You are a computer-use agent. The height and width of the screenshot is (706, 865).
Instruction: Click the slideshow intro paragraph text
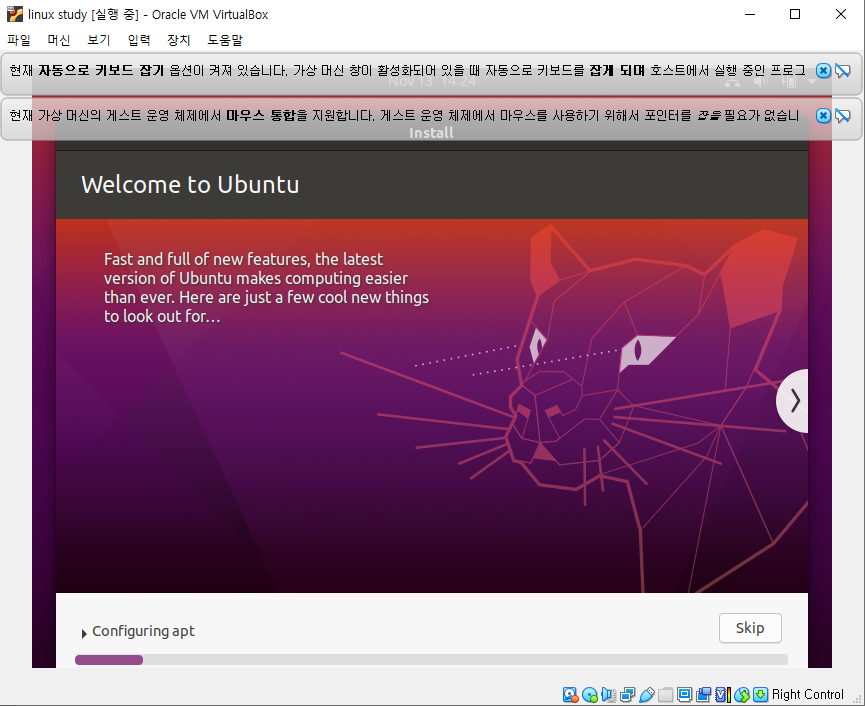click(266, 287)
